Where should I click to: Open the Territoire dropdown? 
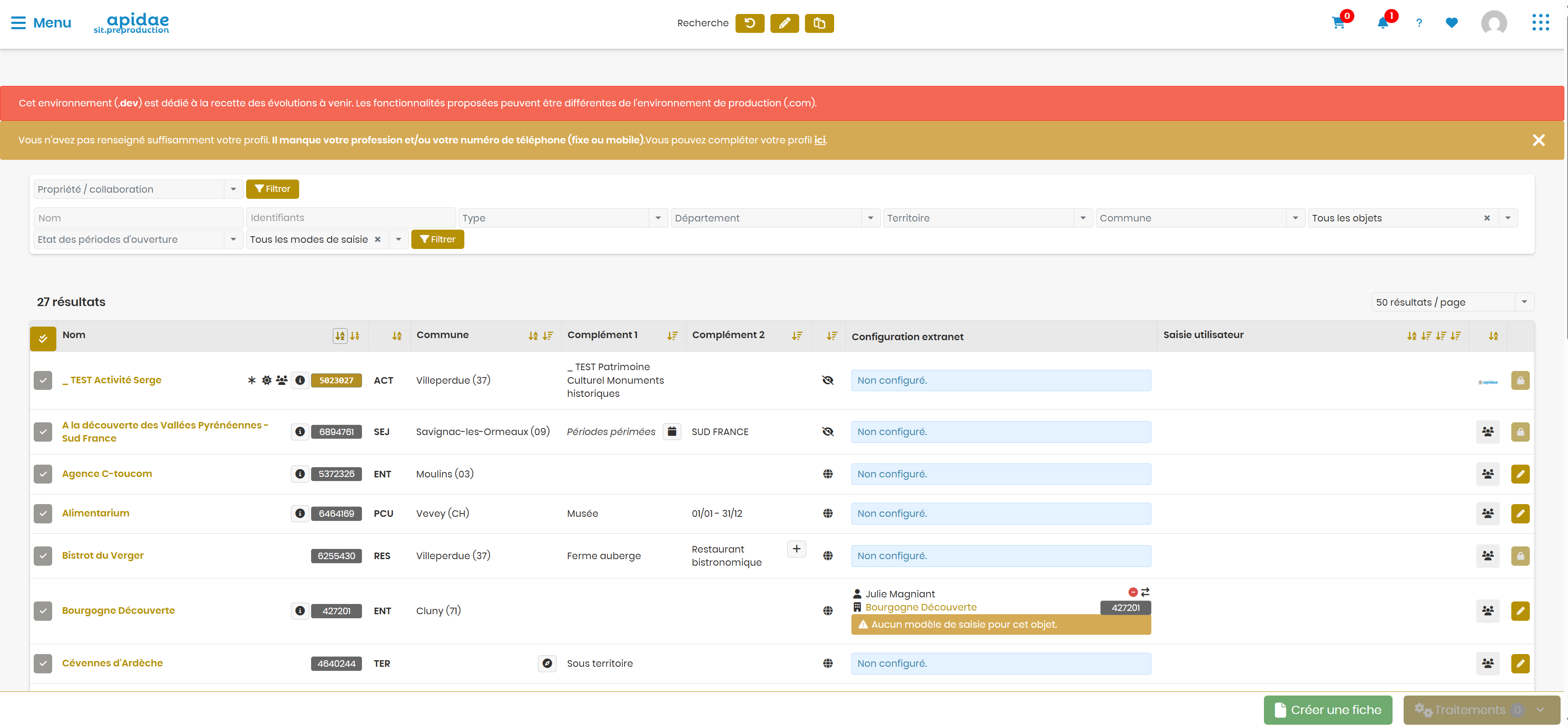[987, 218]
